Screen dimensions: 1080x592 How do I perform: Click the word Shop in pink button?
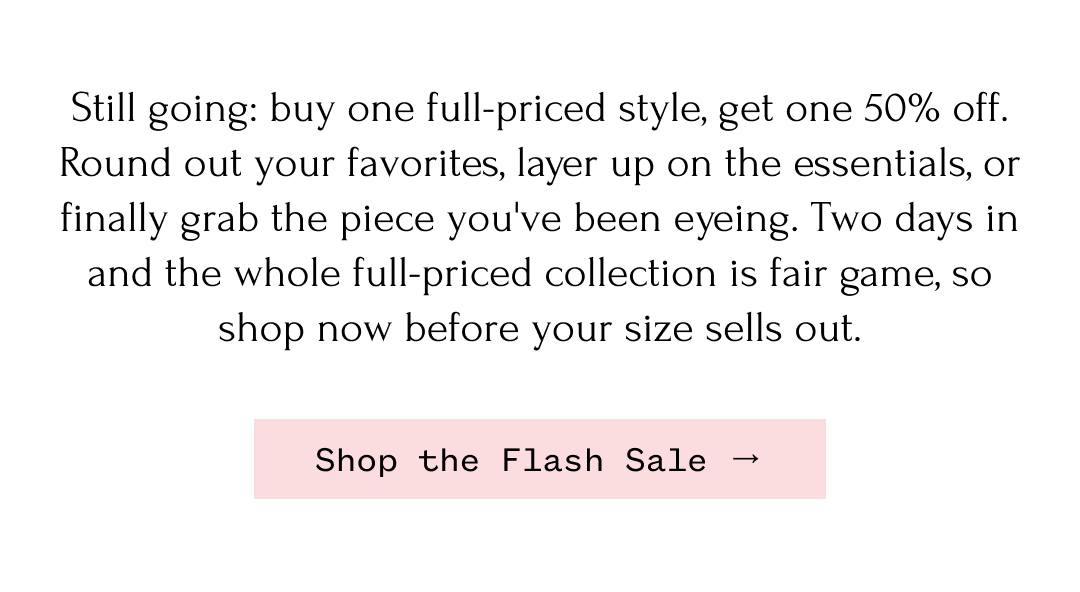coord(356,460)
